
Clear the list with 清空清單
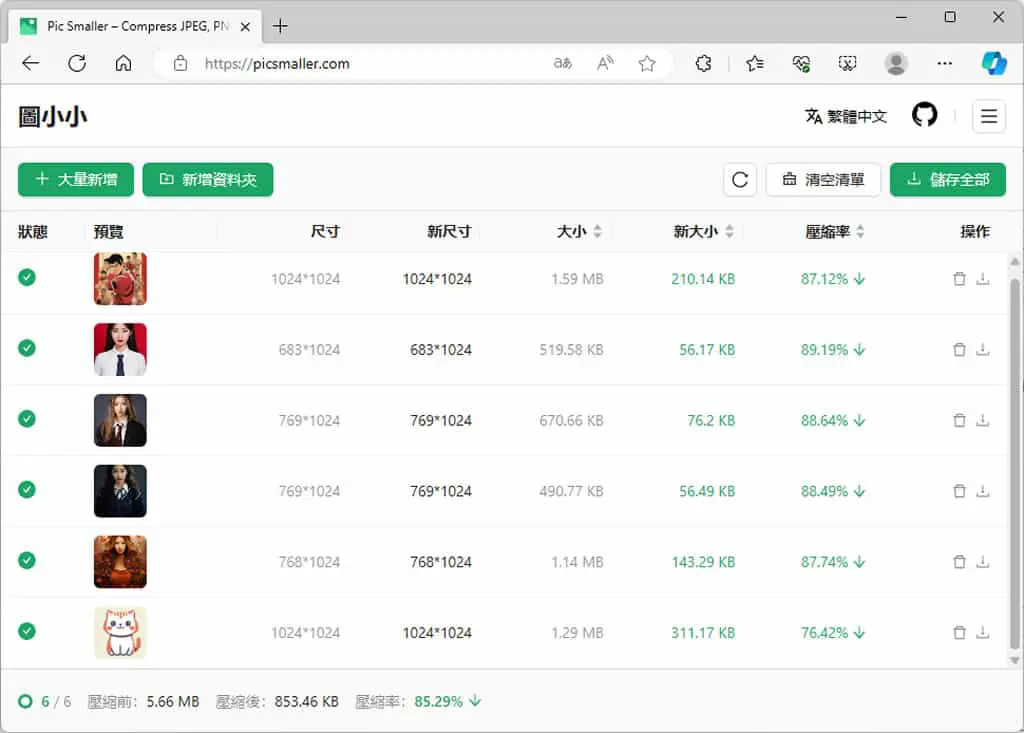[x=823, y=180]
